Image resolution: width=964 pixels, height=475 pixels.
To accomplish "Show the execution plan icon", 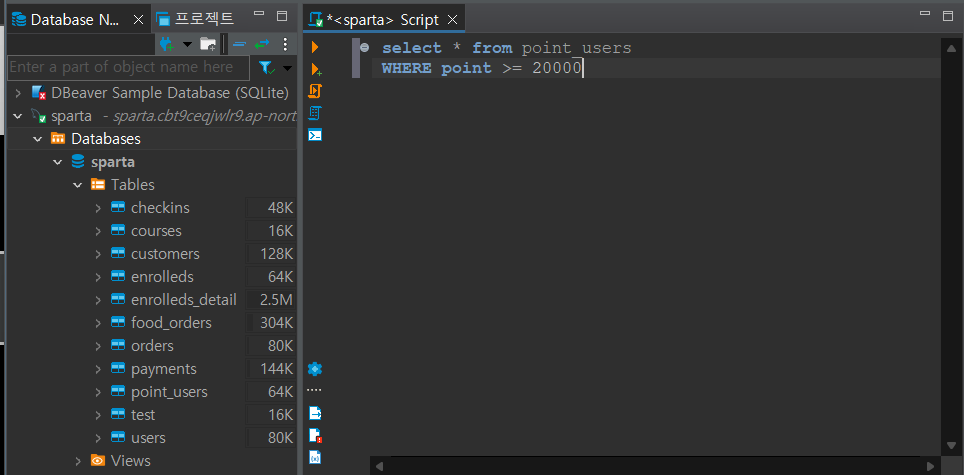I will (x=315, y=113).
